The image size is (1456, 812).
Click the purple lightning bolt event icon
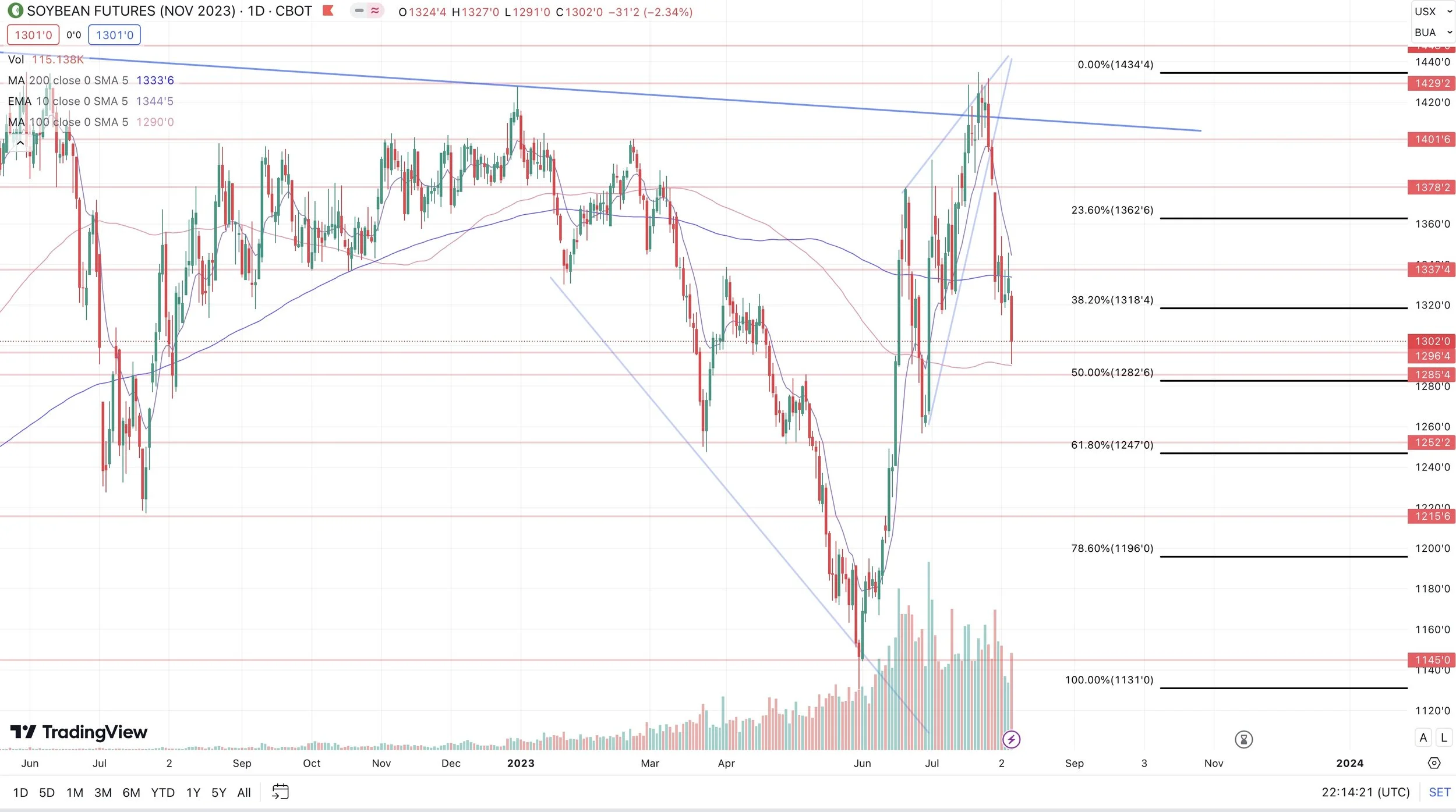[x=1011, y=739]
